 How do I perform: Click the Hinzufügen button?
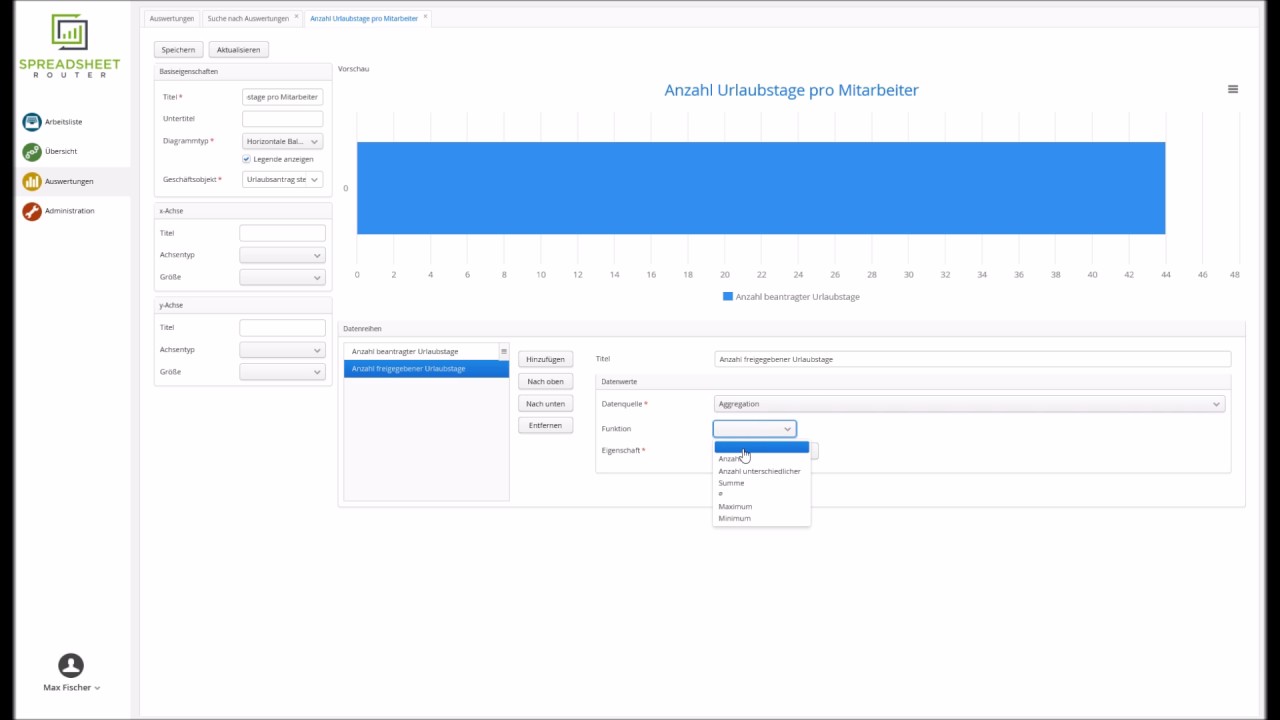545,359
